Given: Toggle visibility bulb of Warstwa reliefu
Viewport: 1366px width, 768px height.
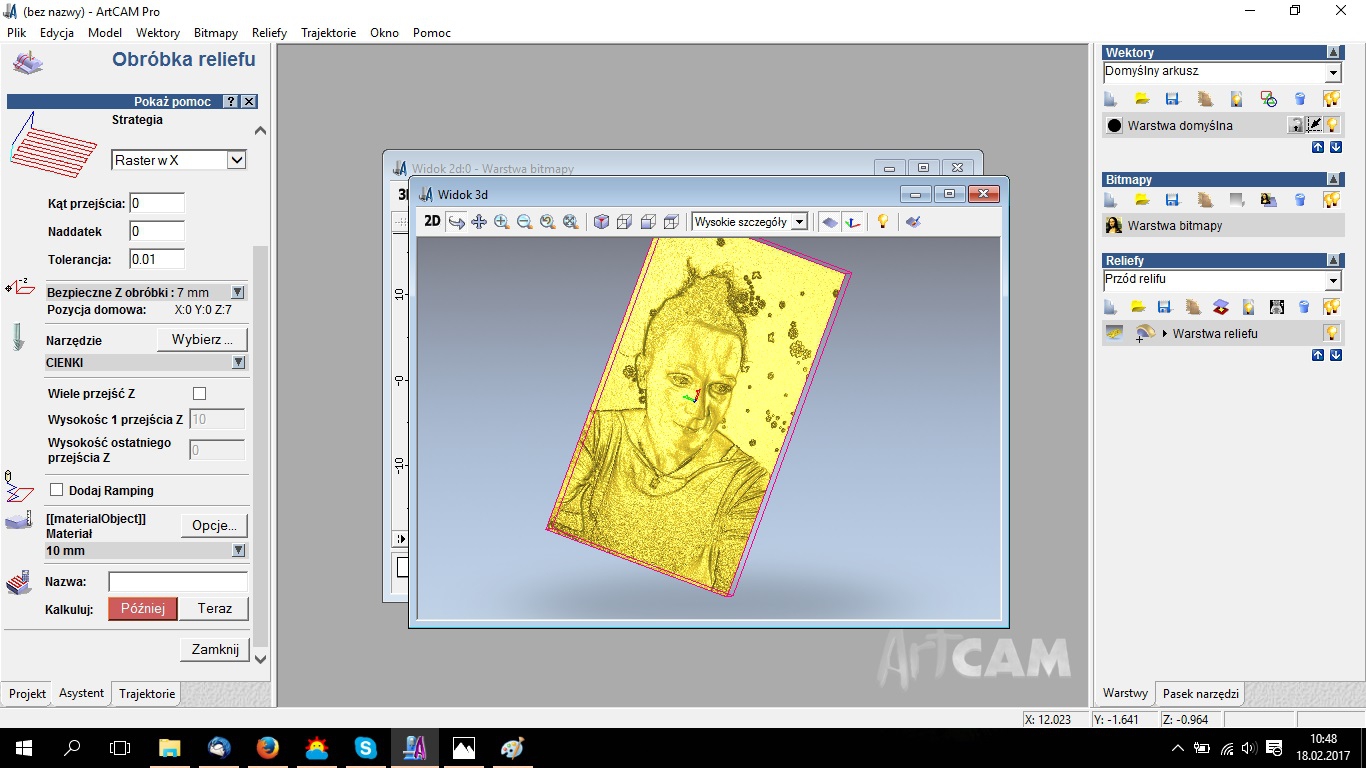Looking at the screenshot, I should tap(1332, 333).
